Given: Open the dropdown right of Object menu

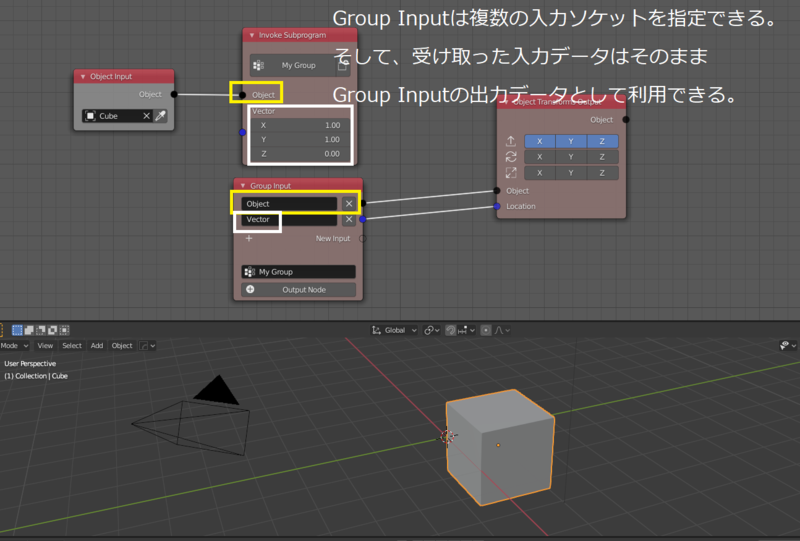Looking at the screenshot, I should point(147,346).
